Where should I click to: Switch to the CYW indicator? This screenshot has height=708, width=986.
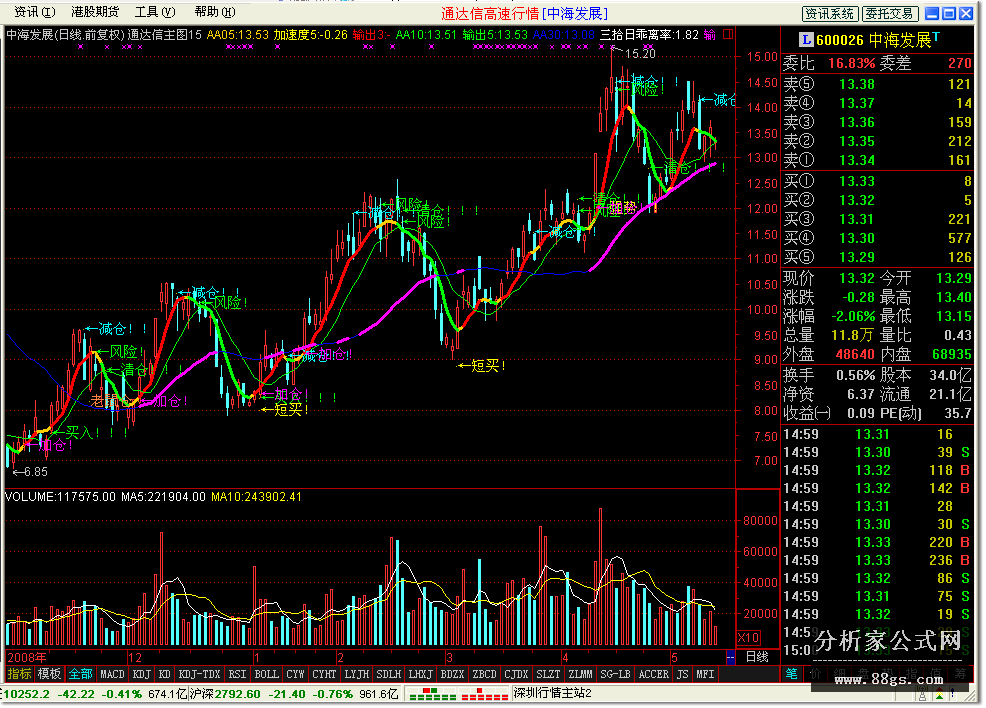296,674
